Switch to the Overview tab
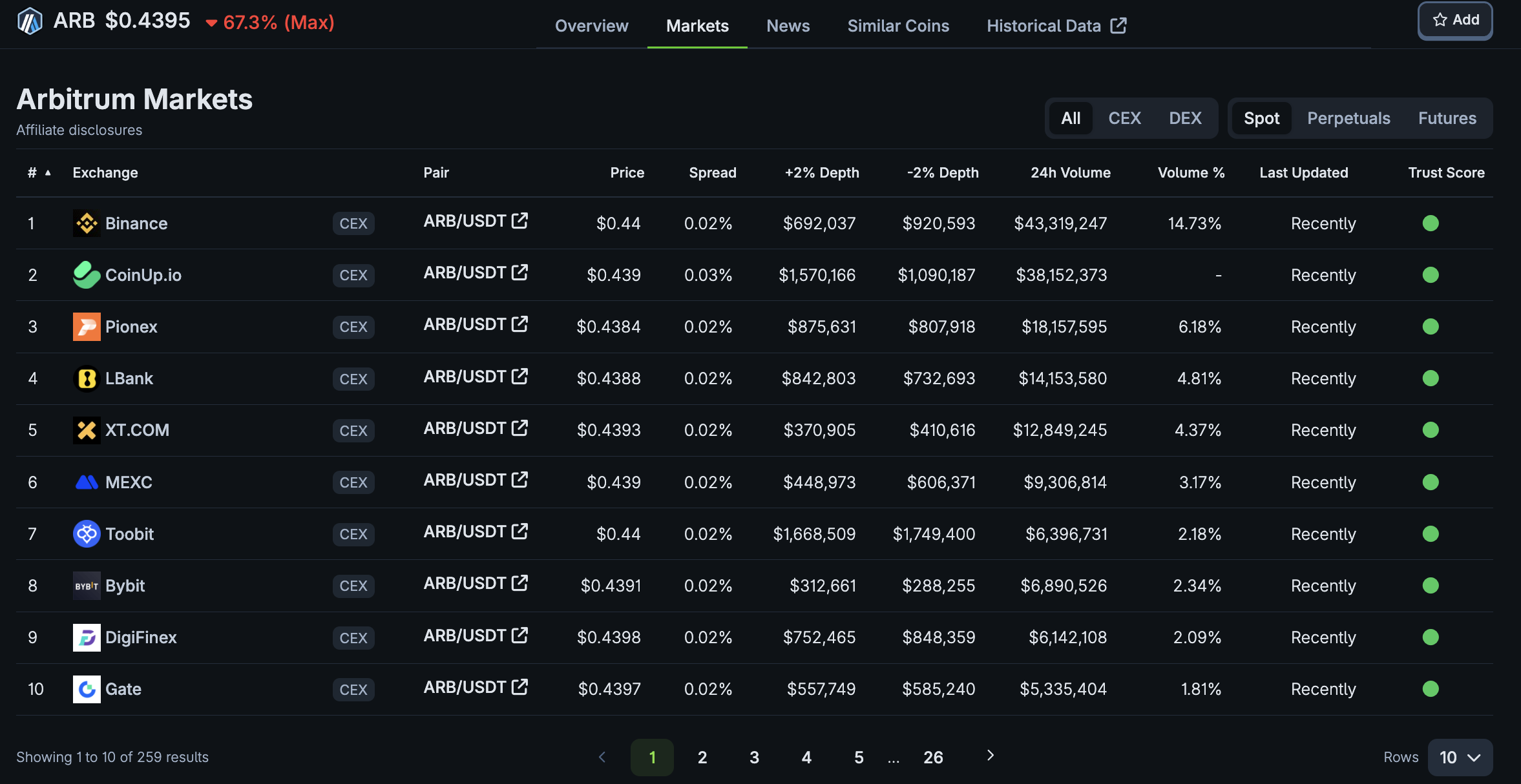The width and height of the screenshot is (1521, 784). pos(591,26)
